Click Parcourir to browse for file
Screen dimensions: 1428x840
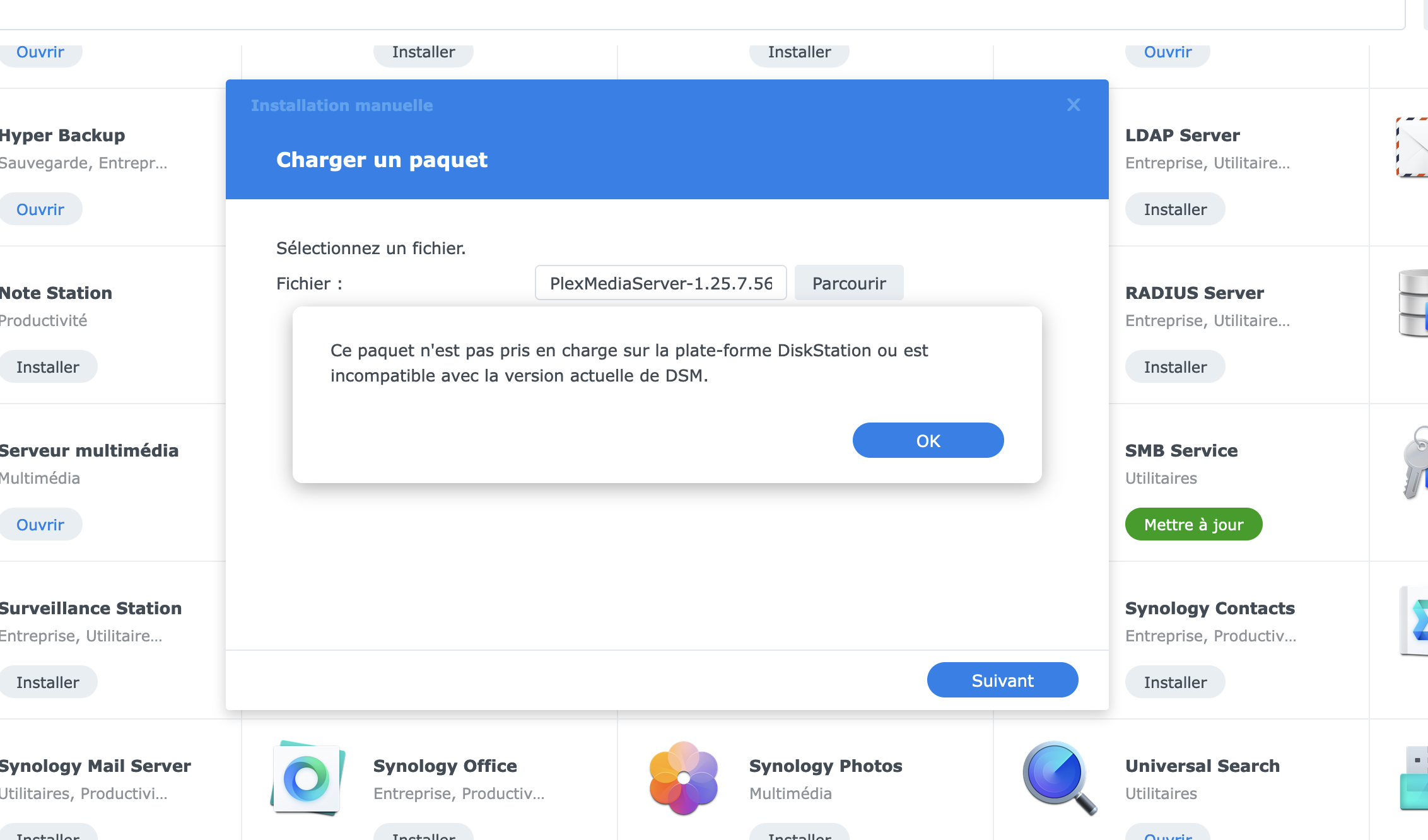coord(849,283)
